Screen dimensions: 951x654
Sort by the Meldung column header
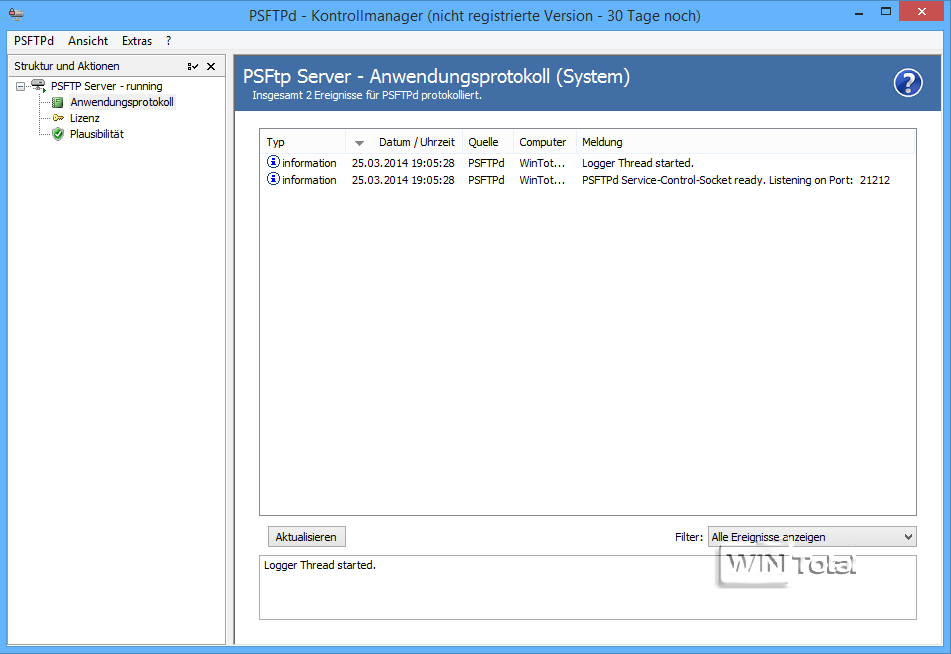tap(745, 142)
